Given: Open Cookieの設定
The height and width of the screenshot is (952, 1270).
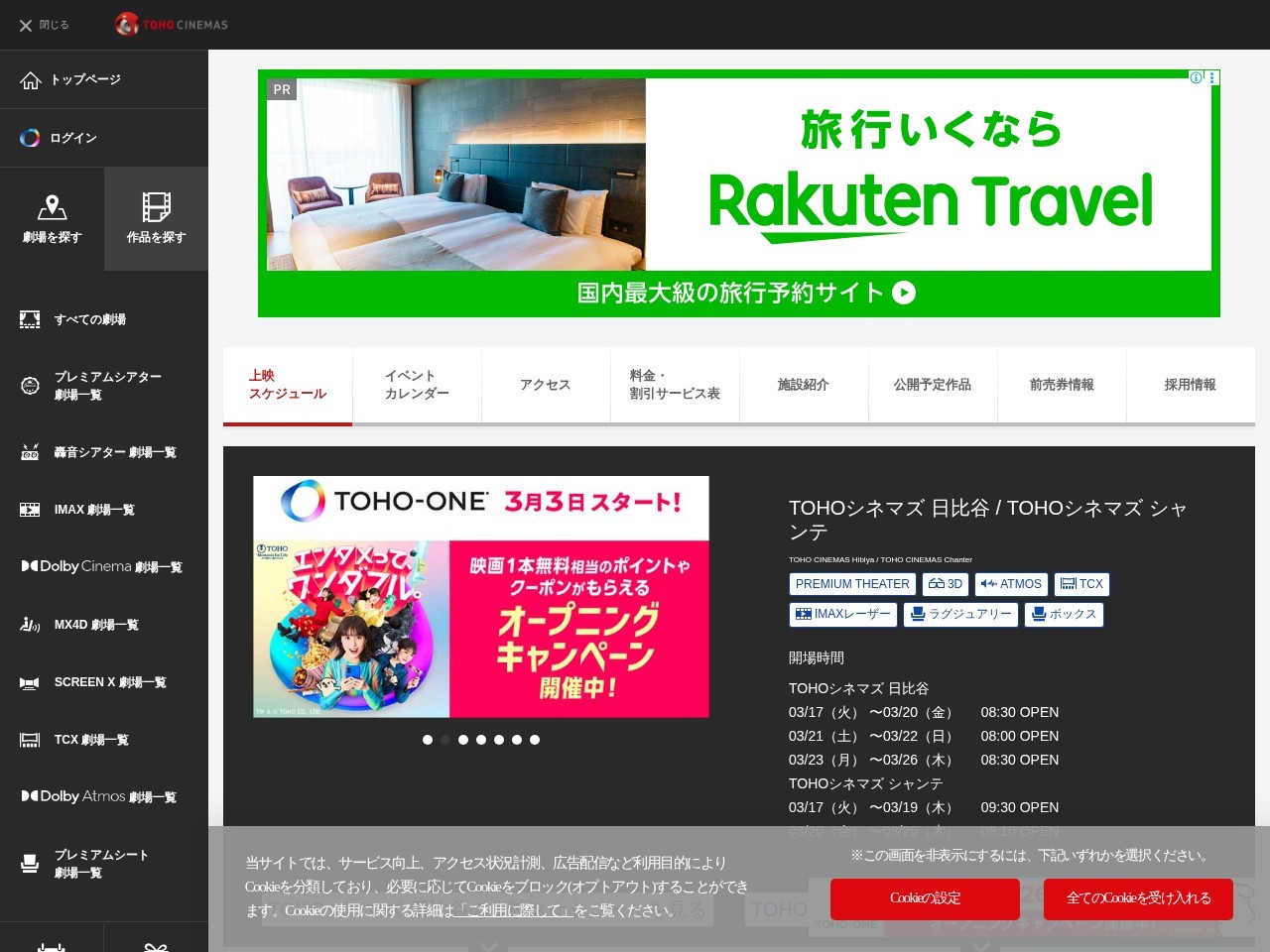Looking at the screenshot, I should [x=924, y=898].
